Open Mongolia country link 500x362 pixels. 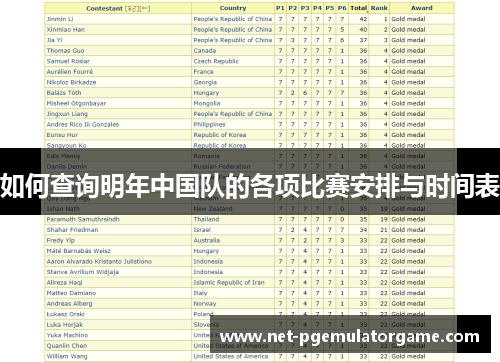point(207,103)
